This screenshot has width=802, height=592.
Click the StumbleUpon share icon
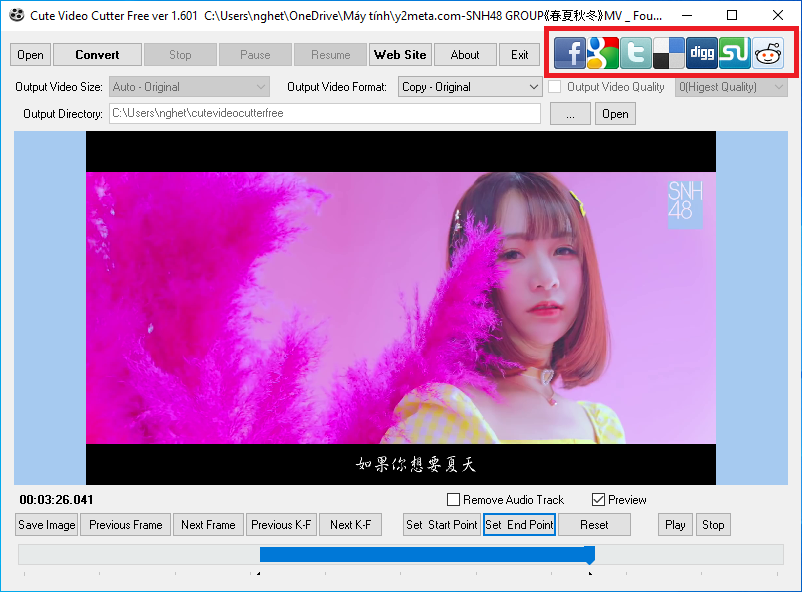[x=734, y=52]
